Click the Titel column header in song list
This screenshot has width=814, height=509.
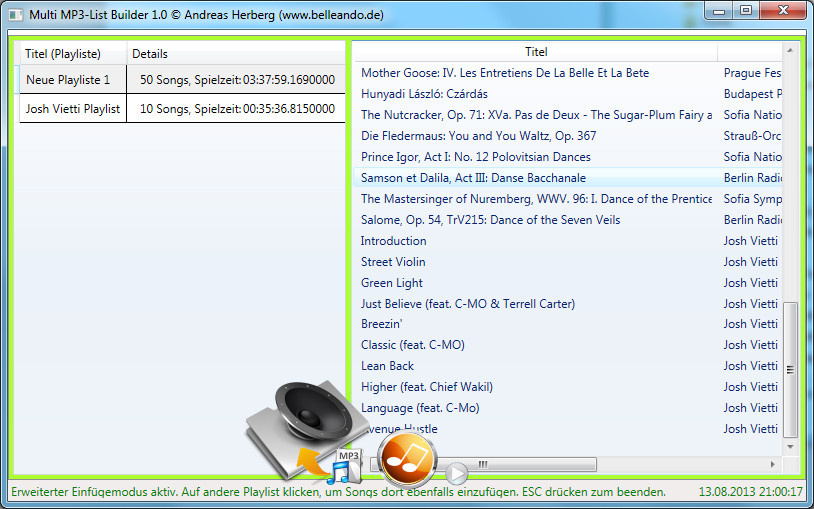536,51
